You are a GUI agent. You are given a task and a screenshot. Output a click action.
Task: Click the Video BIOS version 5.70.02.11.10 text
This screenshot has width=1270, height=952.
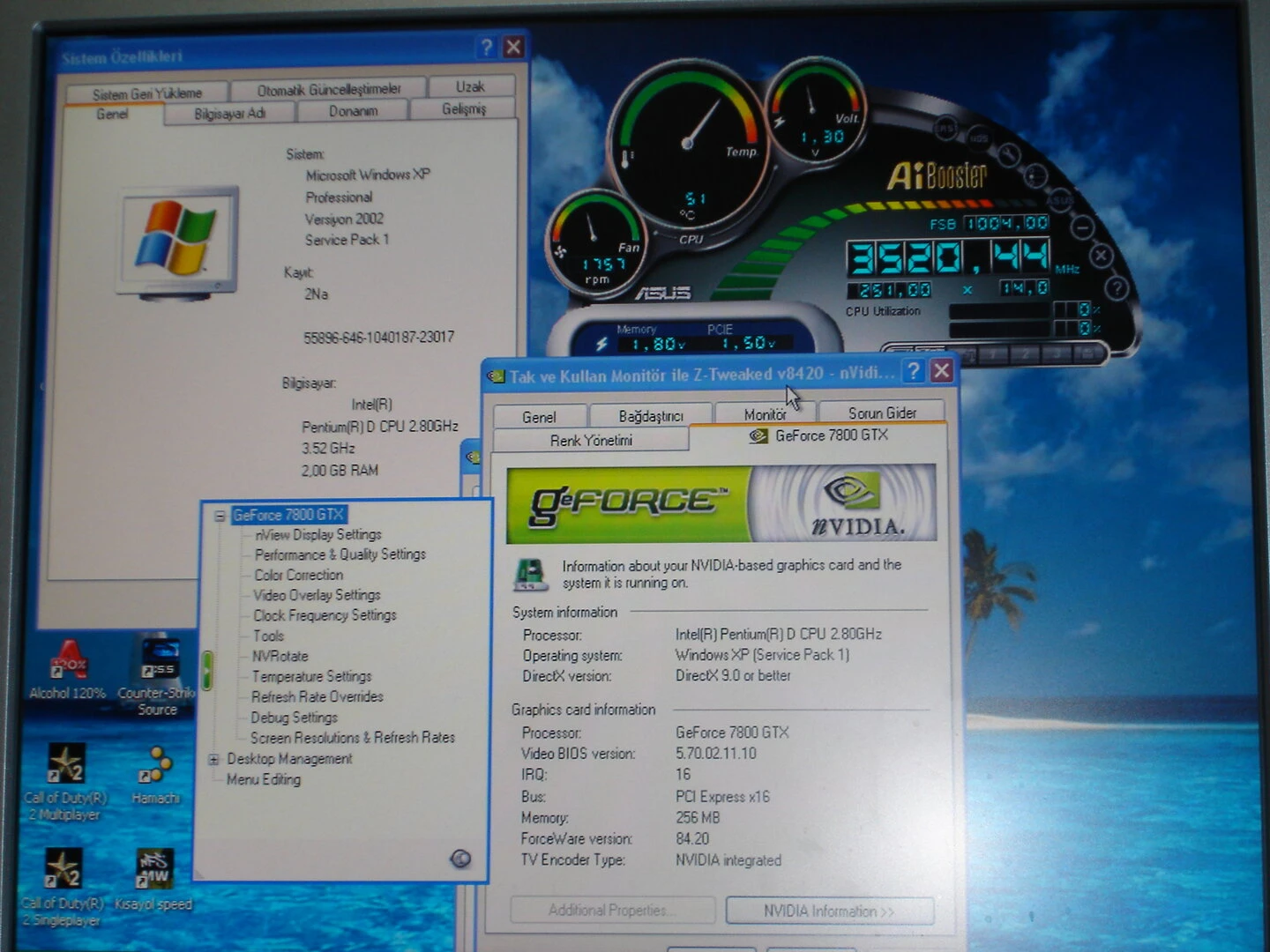(716, 754)
